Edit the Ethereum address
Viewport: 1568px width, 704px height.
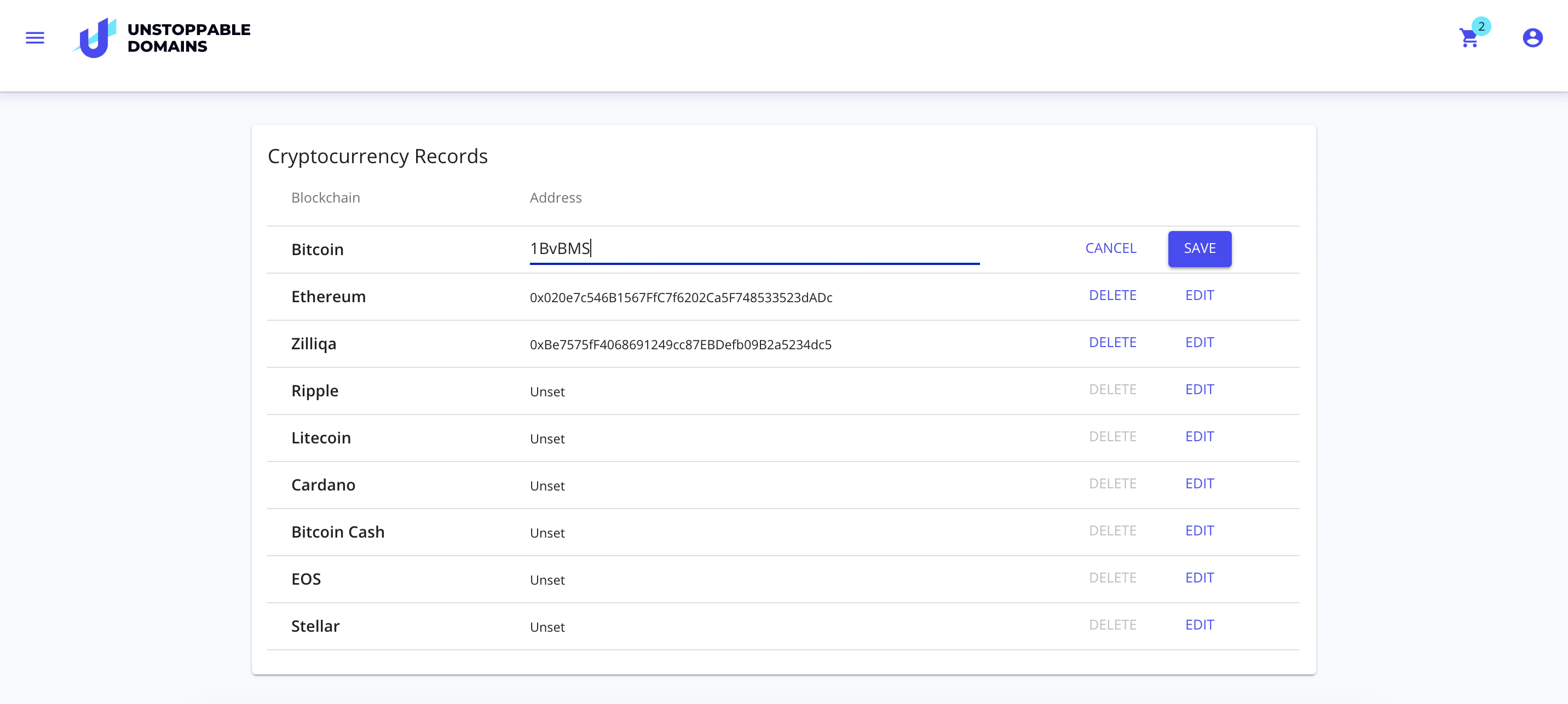(1199, 295)
